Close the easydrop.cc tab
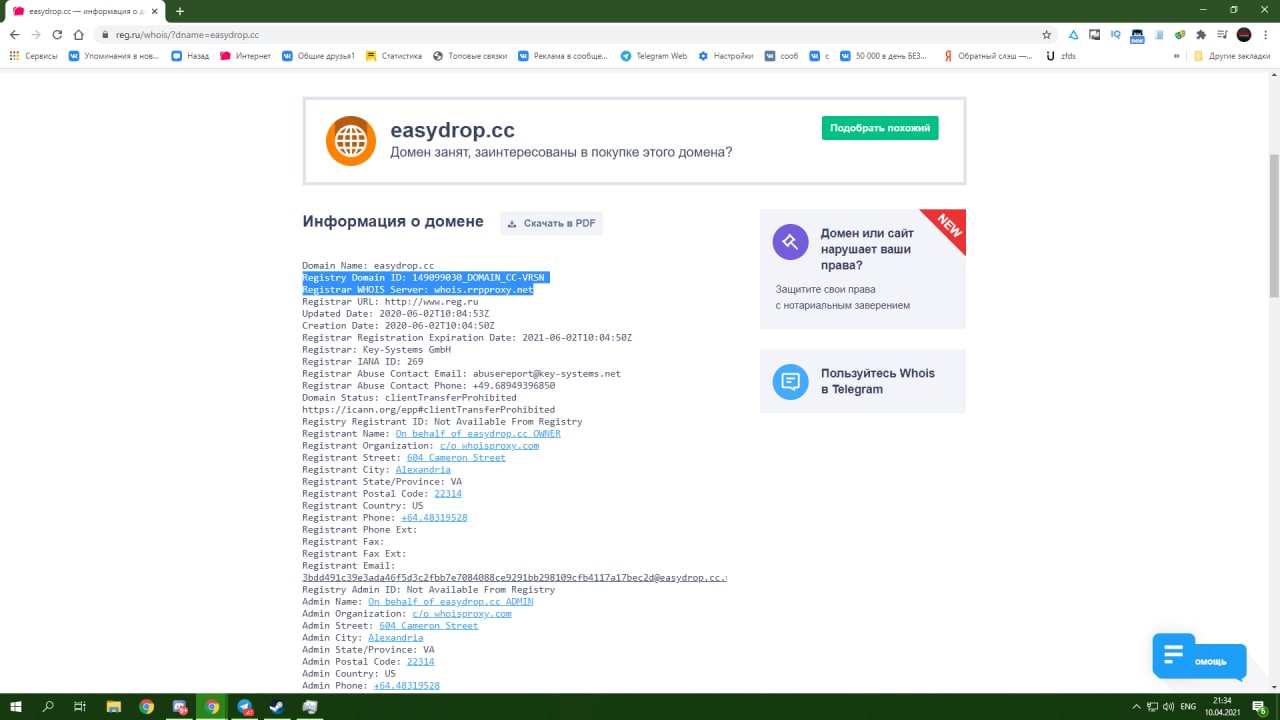 pos(156,11)
